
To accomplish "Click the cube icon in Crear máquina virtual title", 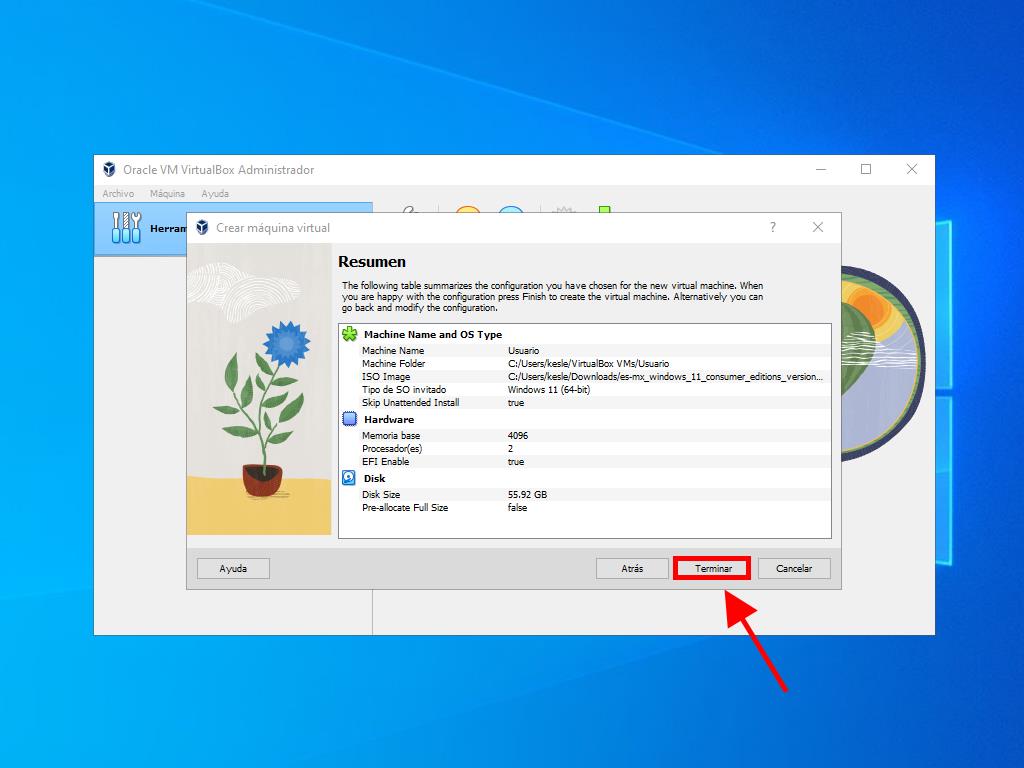I will coord(202,228).
